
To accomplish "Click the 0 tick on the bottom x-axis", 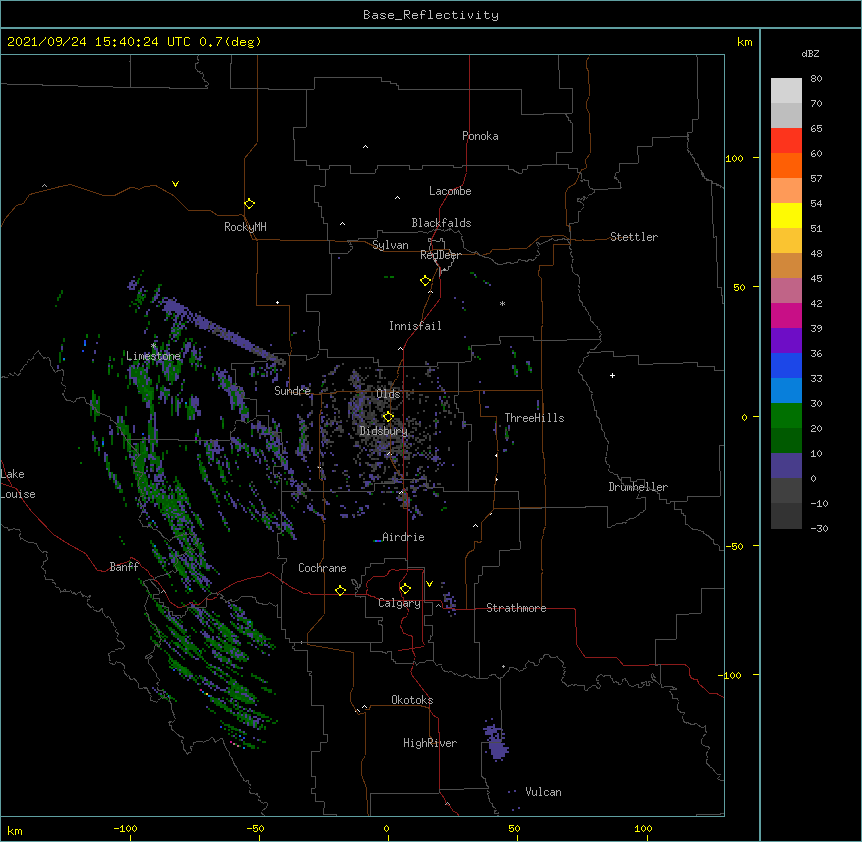I will click(x=386, y=828).
